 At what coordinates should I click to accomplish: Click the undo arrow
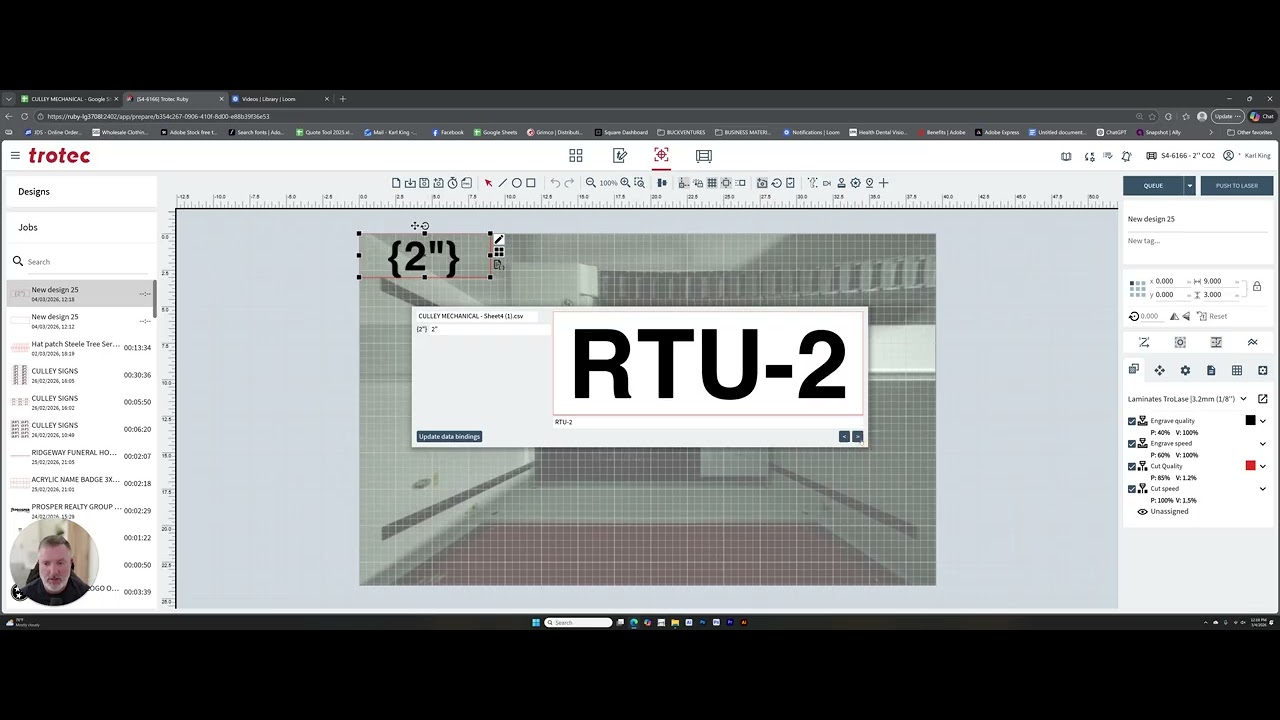click(x=555, y=183)
